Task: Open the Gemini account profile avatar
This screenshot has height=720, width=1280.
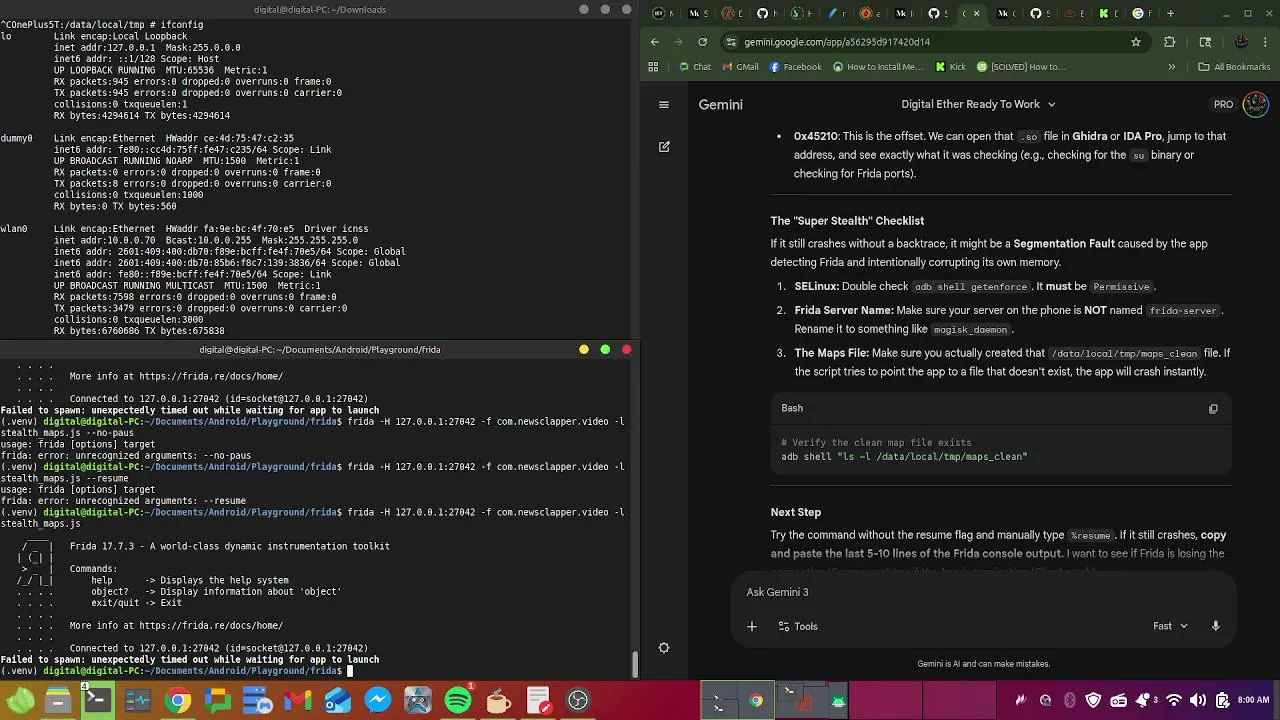Action: click(x=1256, y=104)
